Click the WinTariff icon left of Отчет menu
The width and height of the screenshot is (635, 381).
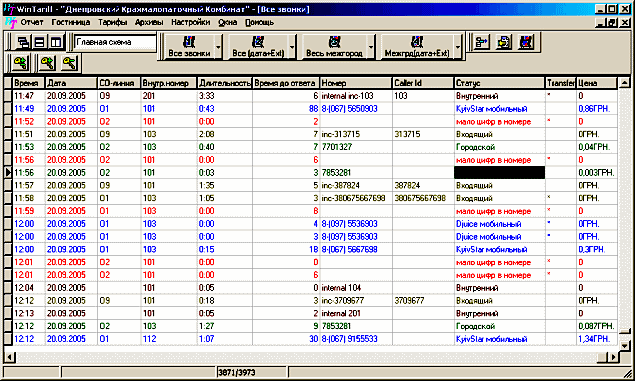(x=11, y=23)
